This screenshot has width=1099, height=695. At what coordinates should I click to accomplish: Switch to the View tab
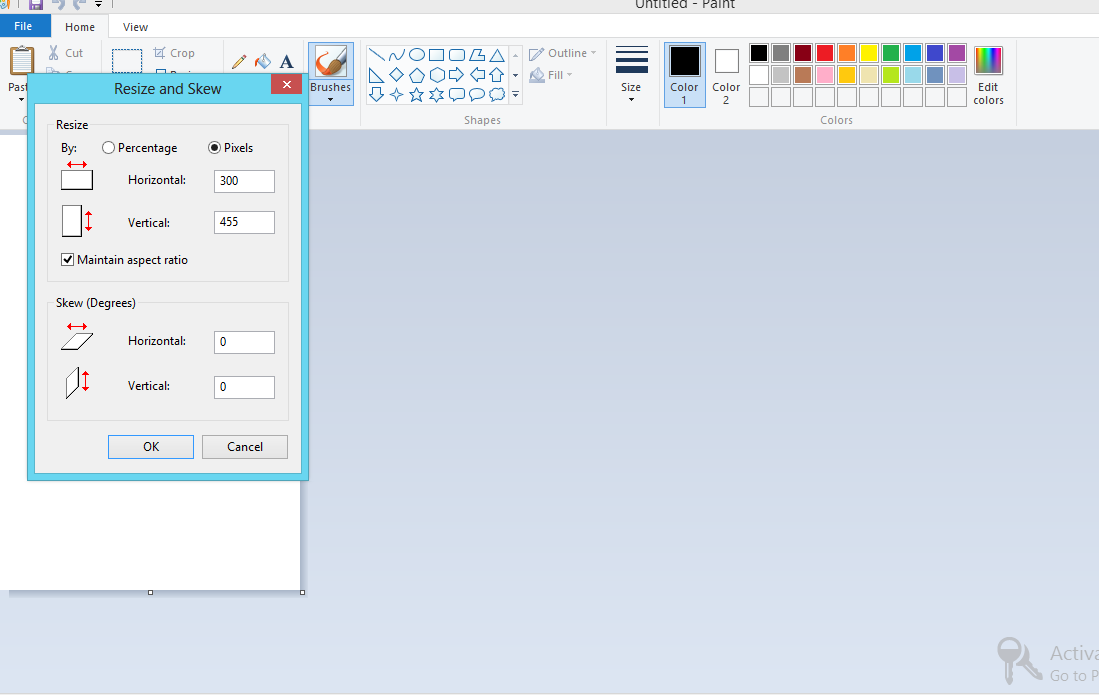pos(135,27)
